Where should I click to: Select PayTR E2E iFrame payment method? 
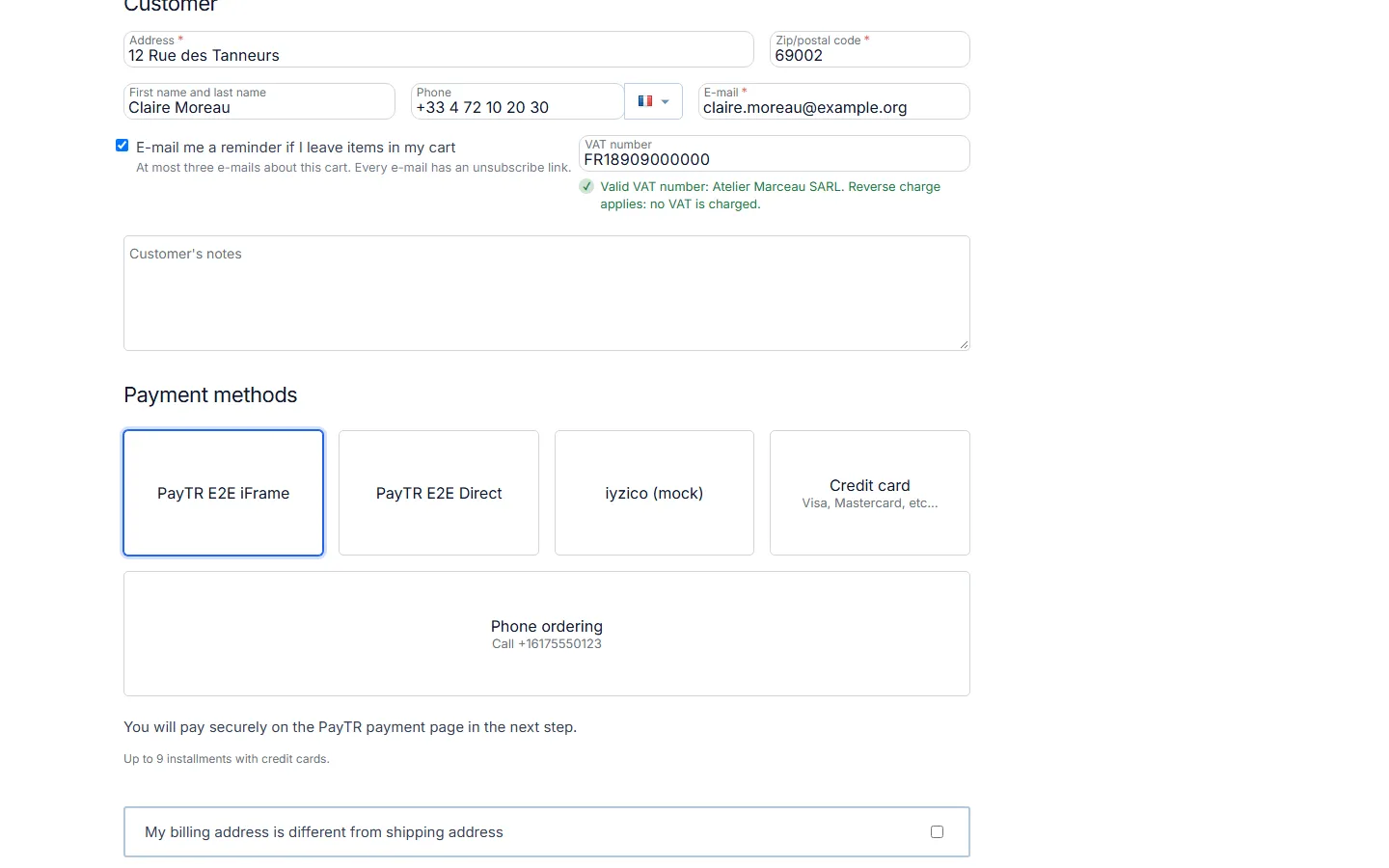pyautogui.click(x=224, y=493)
